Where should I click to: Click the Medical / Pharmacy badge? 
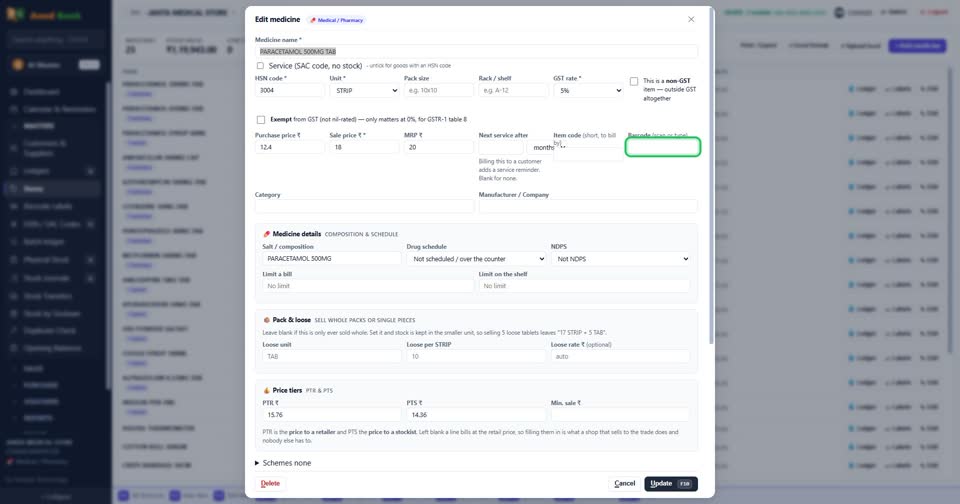click(336, 20)
